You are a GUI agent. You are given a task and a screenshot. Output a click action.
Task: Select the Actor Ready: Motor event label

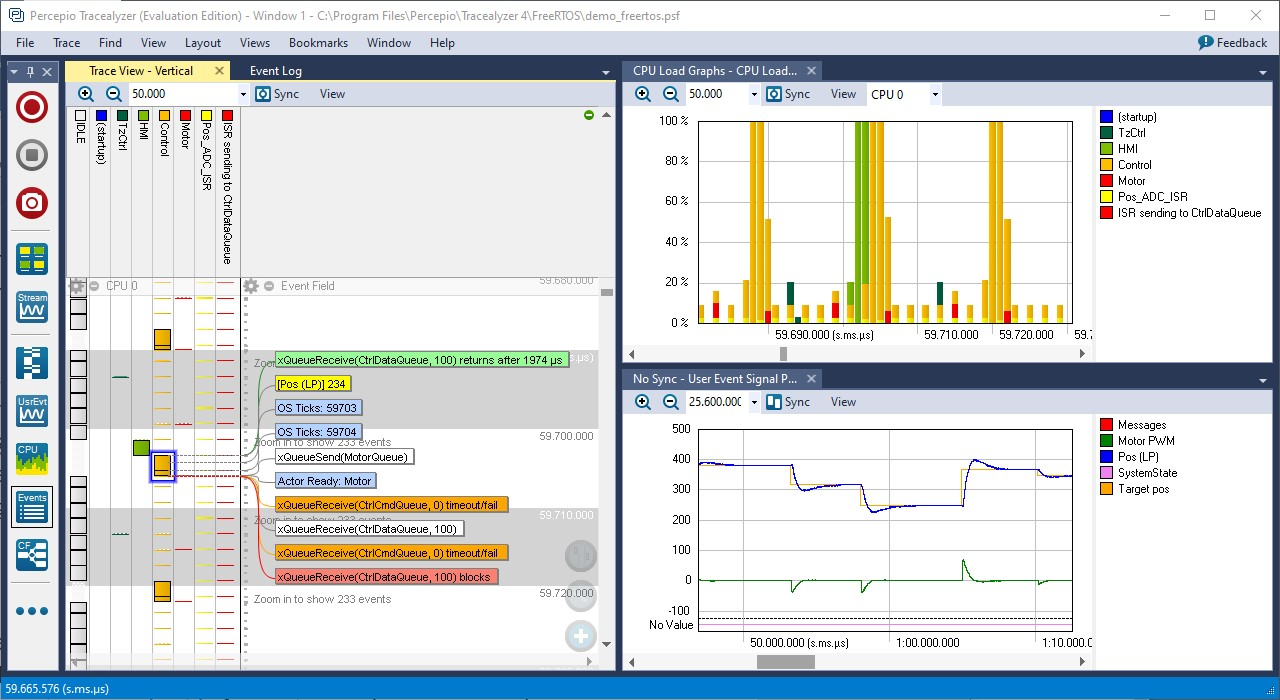pos(325,481)
